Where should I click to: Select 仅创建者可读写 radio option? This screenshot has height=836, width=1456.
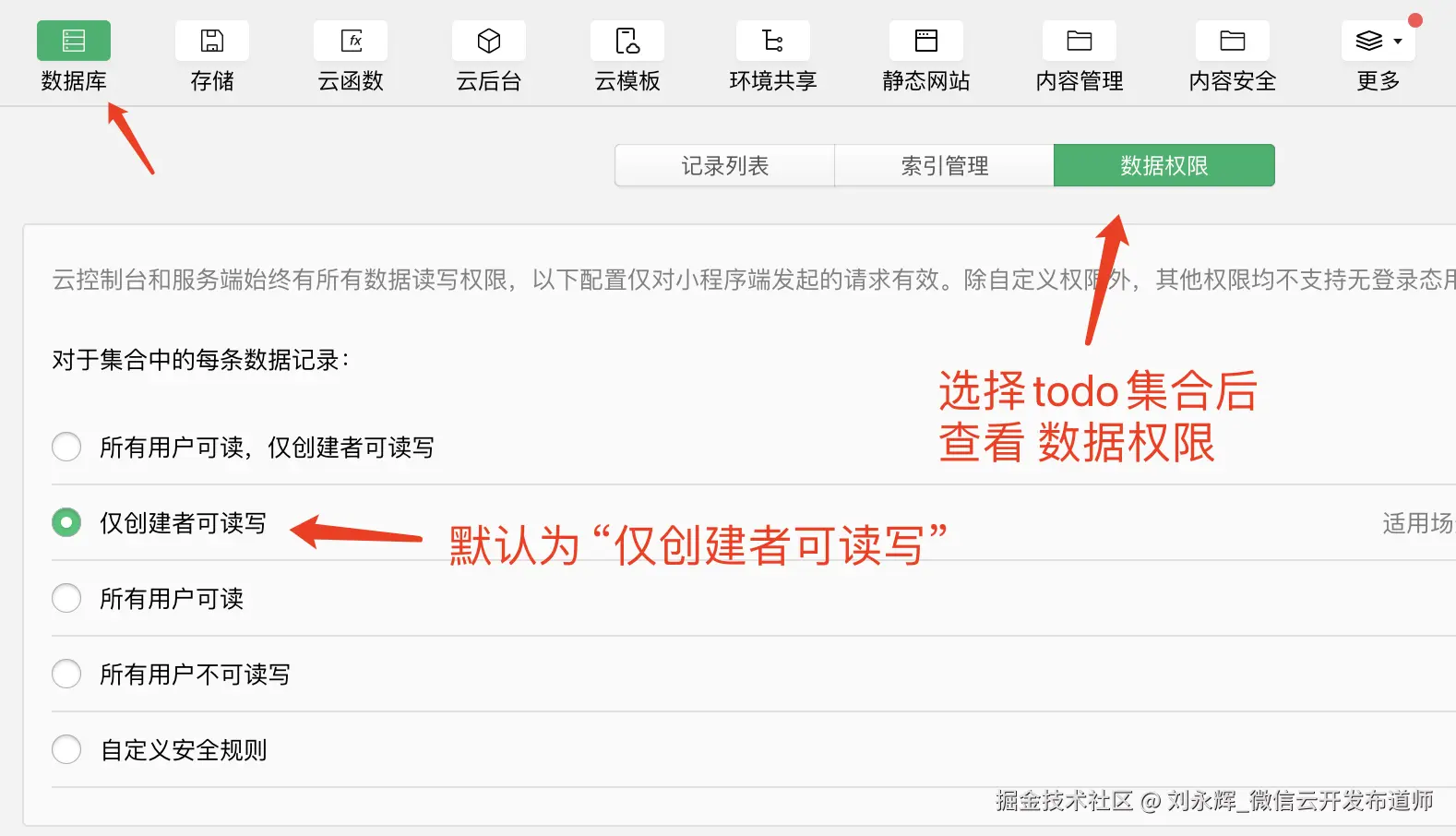click(66, 522)
